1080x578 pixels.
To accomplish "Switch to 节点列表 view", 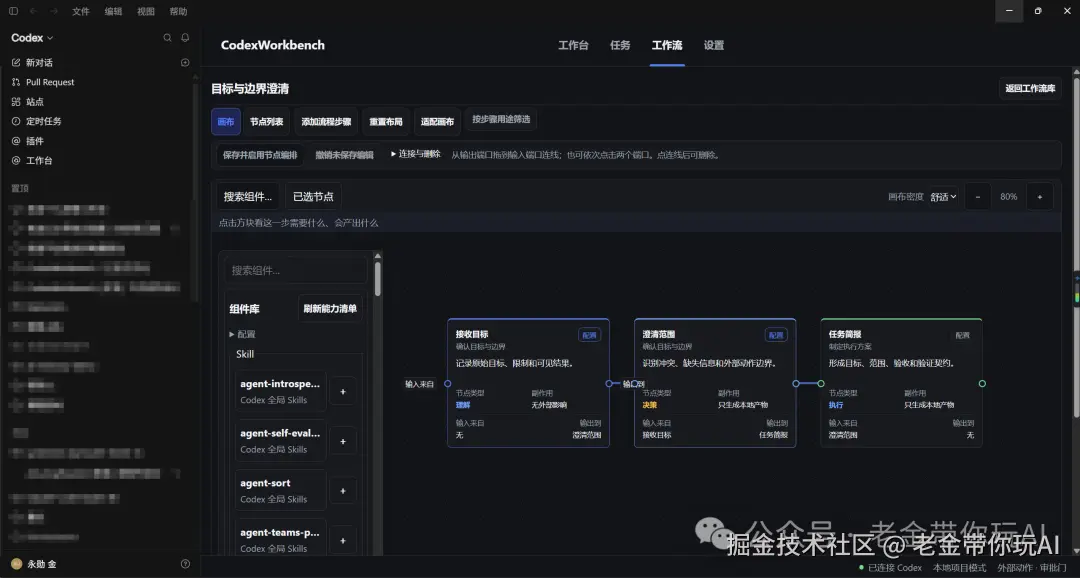I will coord(267,122).
